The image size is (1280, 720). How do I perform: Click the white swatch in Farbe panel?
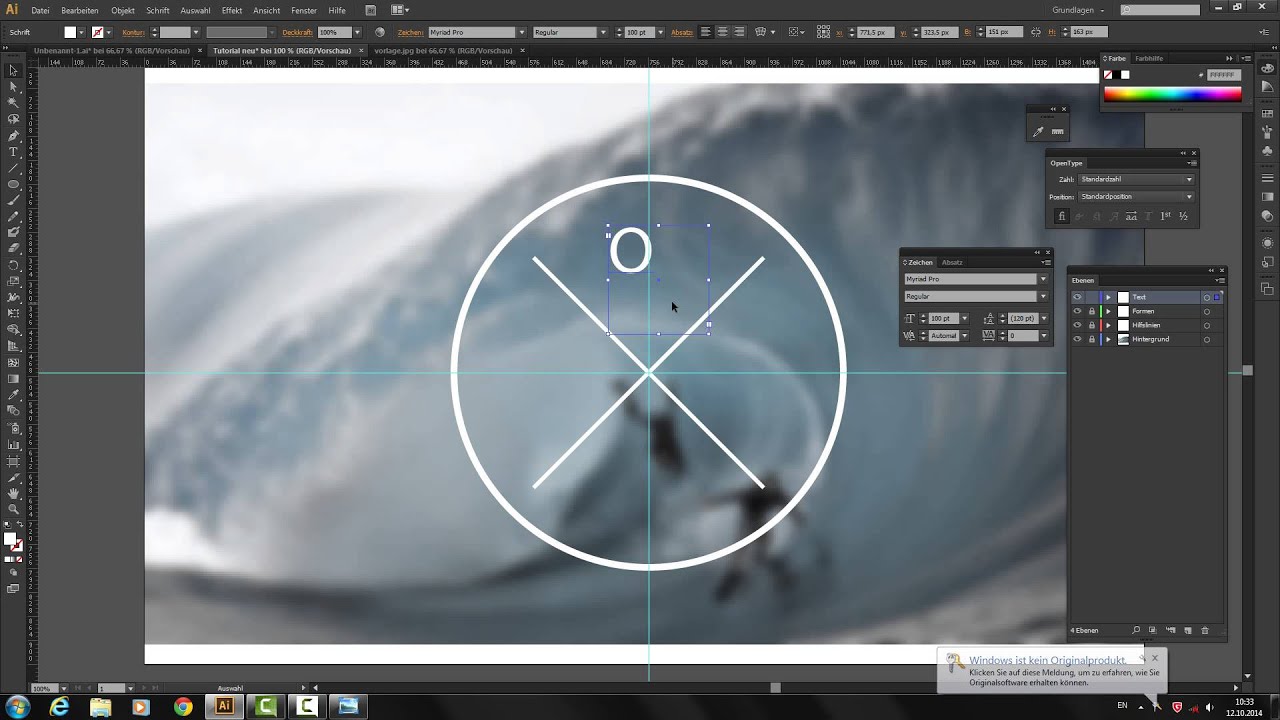coord(1125,75)
